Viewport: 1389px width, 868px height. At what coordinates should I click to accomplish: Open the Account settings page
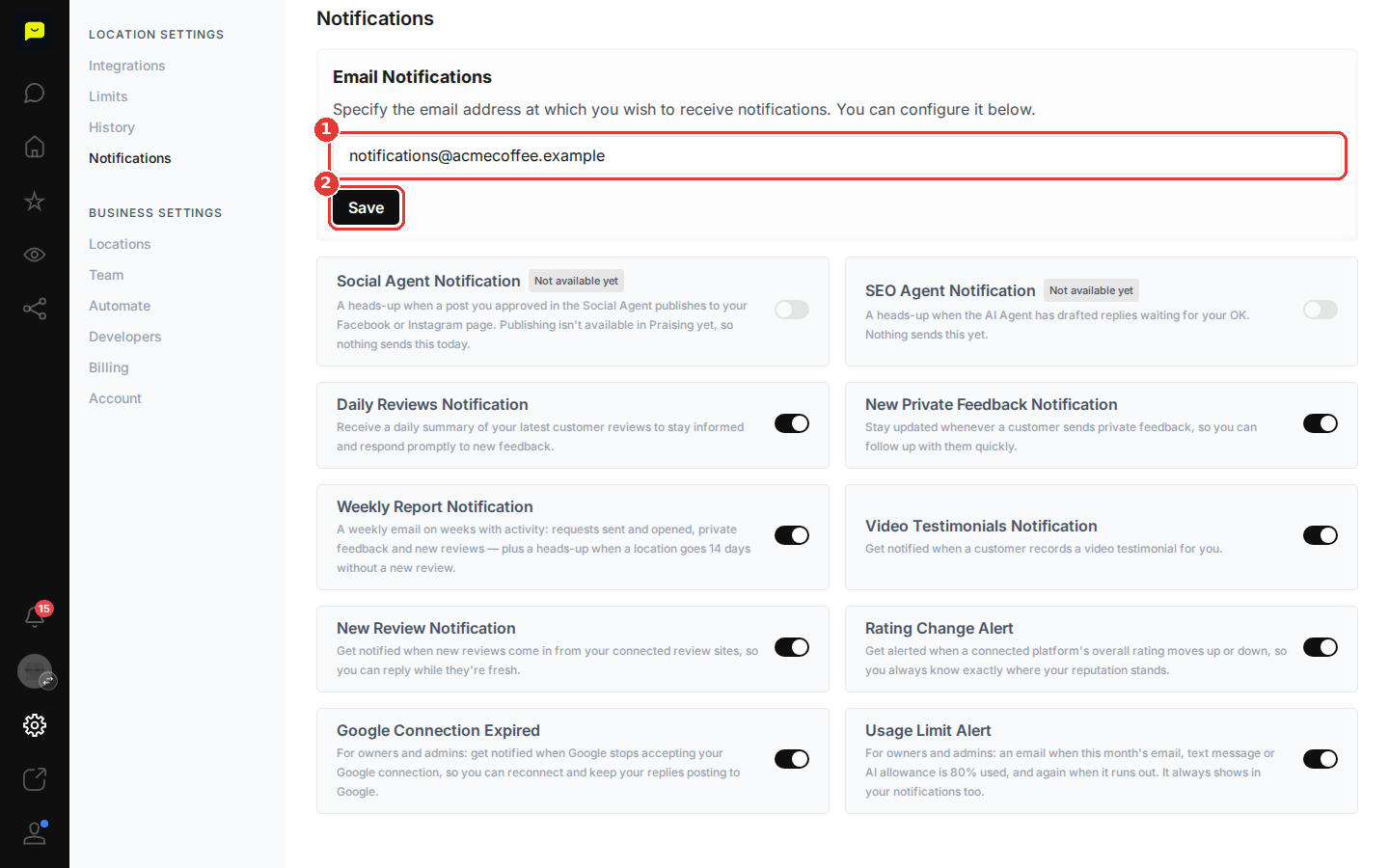click(x=115, y=398)
